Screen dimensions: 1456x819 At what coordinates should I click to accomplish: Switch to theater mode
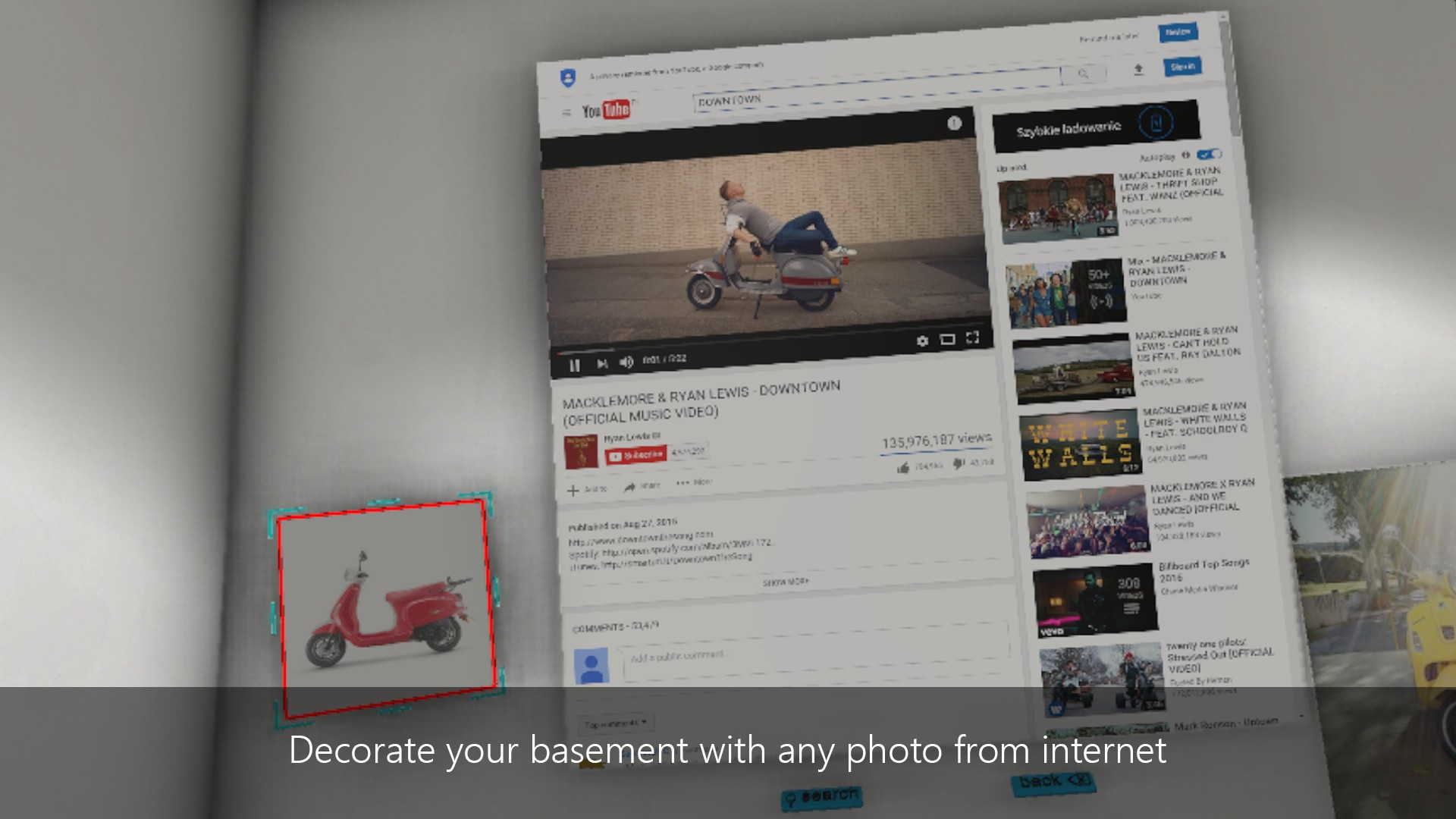(947, 339)
